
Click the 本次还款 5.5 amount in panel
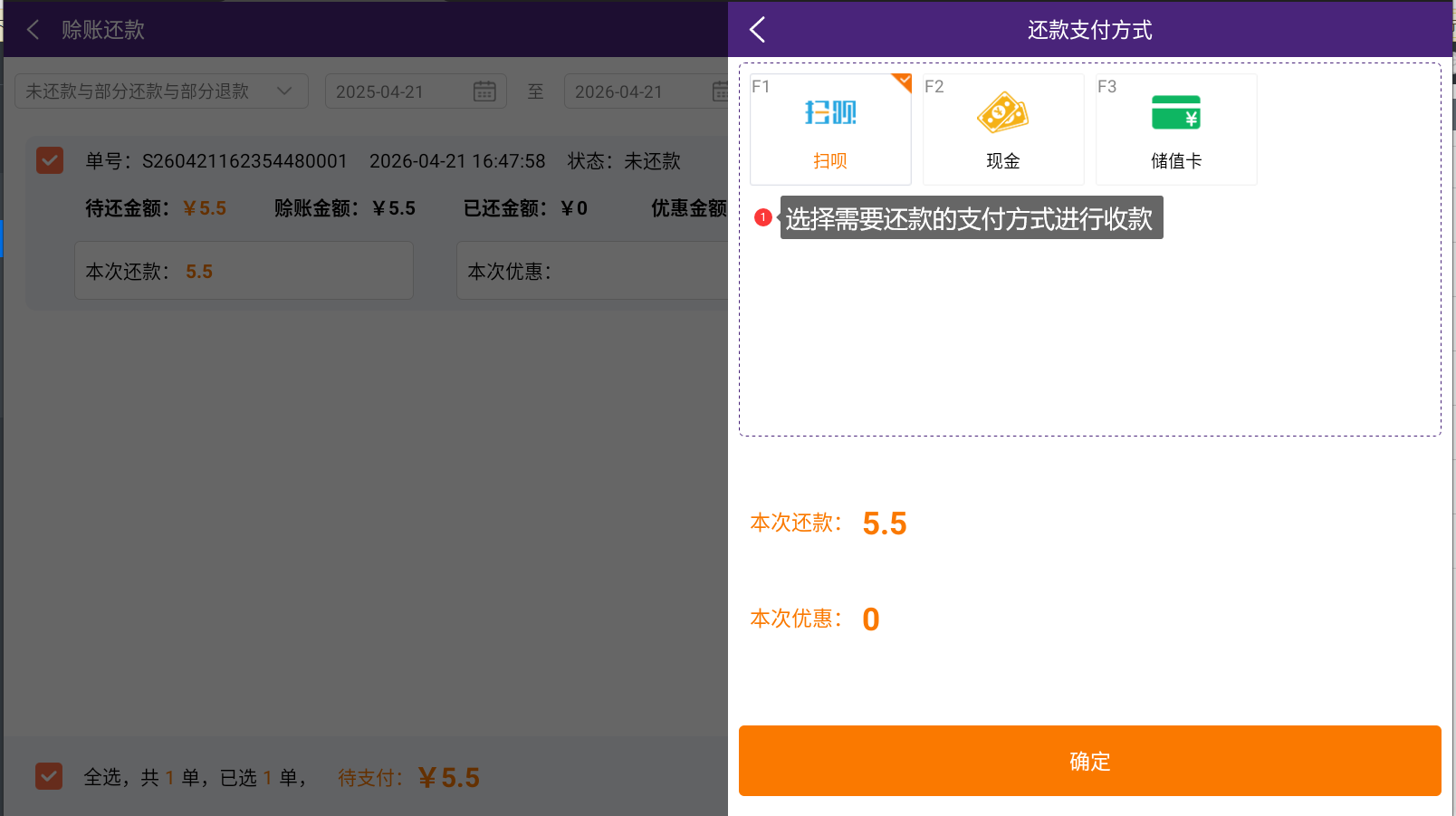click(884, 523)
